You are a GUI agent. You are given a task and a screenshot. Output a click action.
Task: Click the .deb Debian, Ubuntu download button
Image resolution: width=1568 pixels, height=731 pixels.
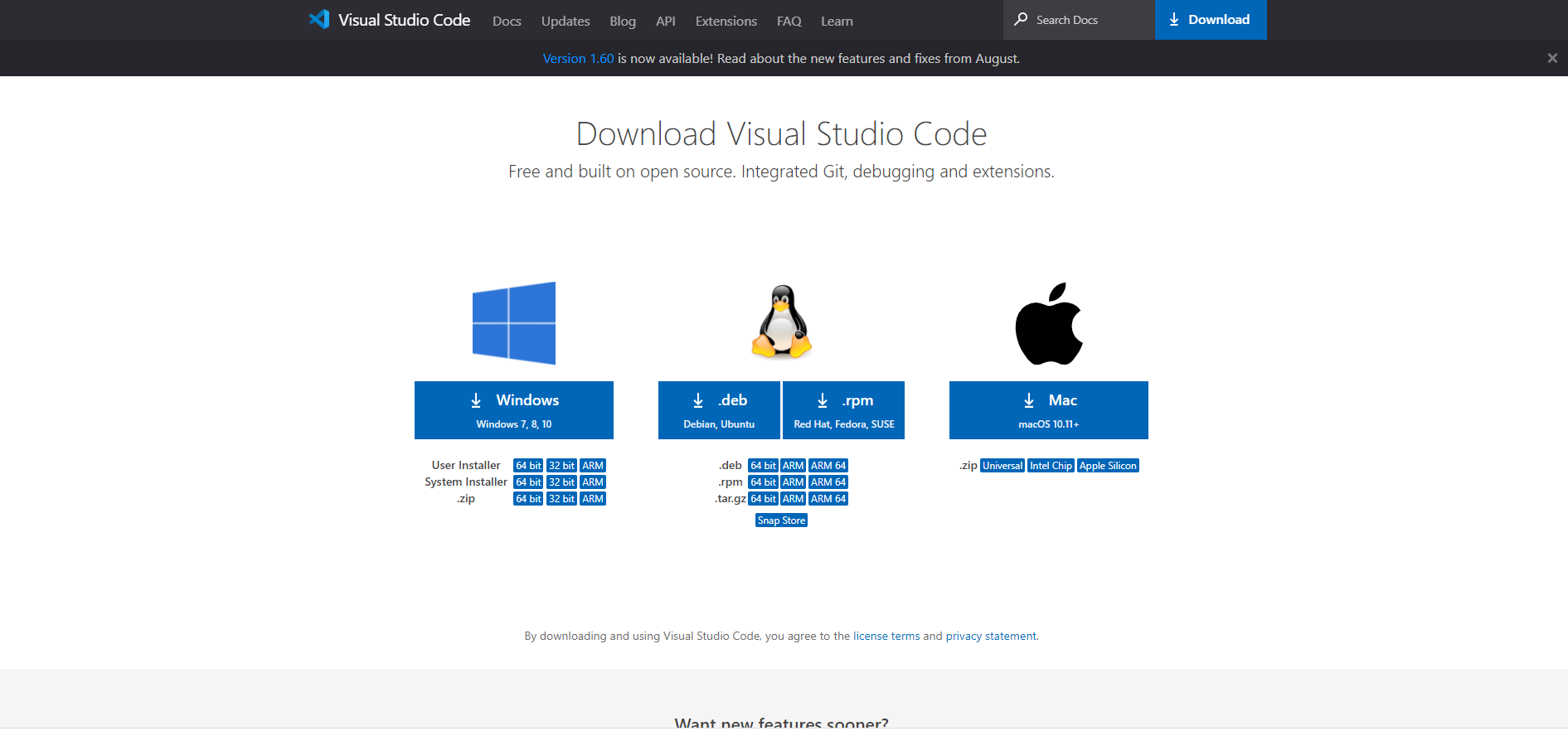tap(719, 410)
